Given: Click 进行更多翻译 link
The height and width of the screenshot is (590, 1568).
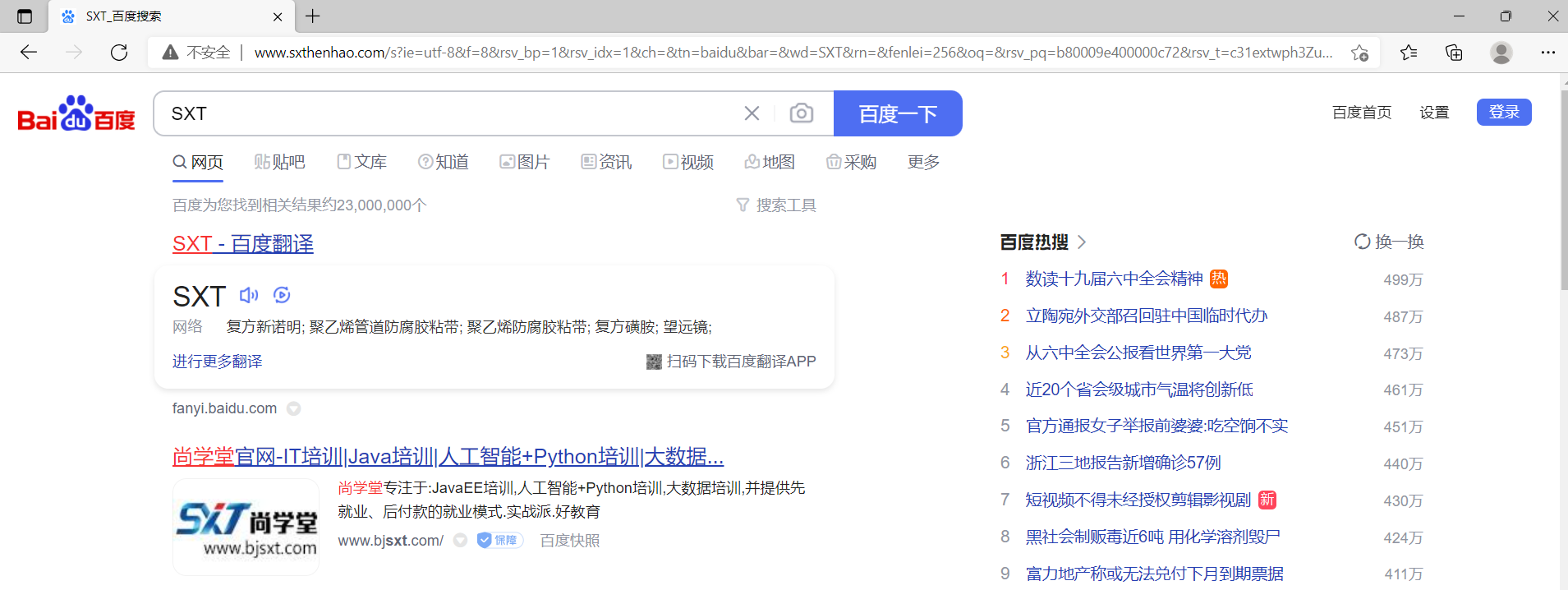Looking at the screenshot, I should point(218,362).
